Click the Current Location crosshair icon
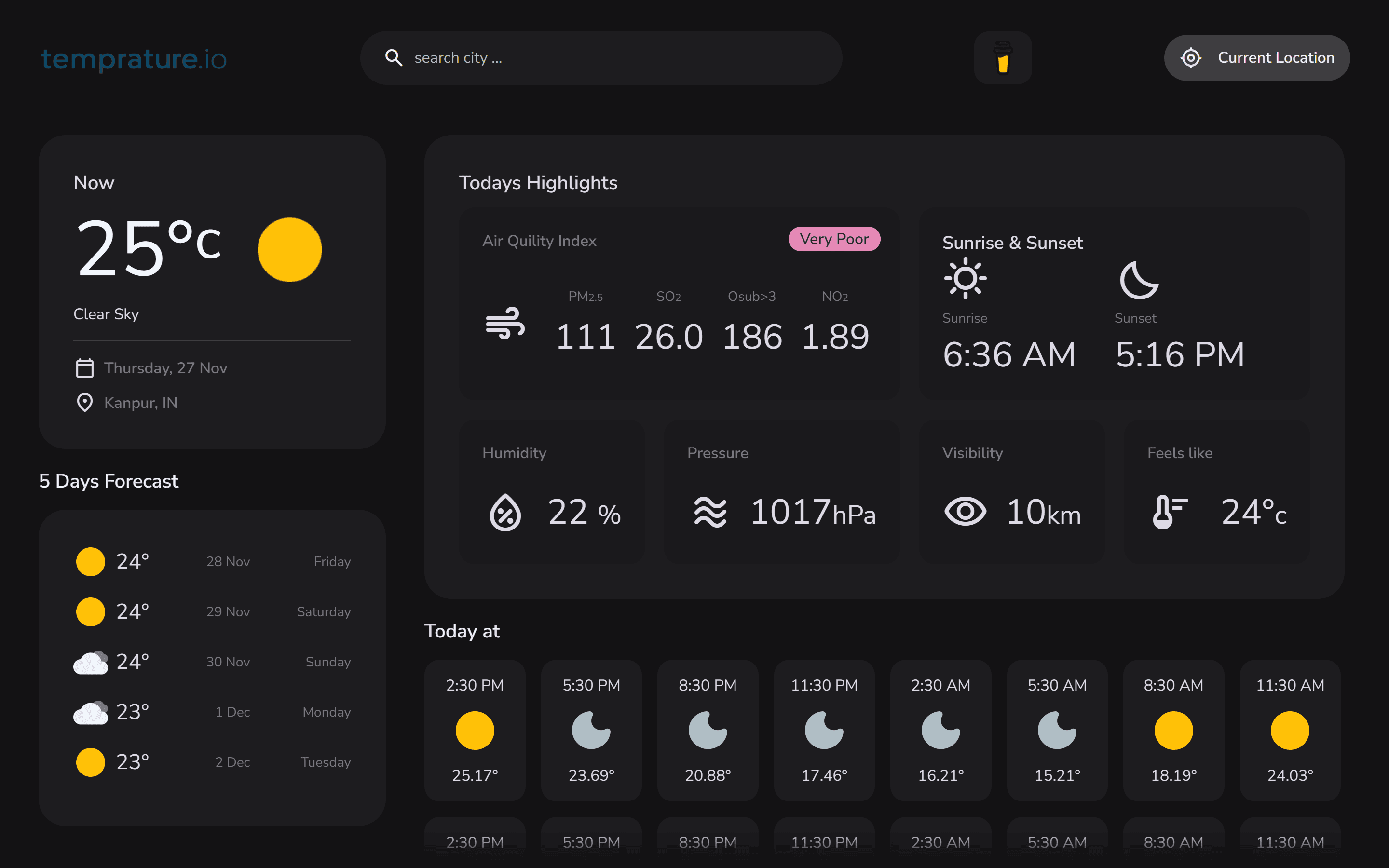The width and height of the screenshot is (1389, 868). tap(1191, 57)
